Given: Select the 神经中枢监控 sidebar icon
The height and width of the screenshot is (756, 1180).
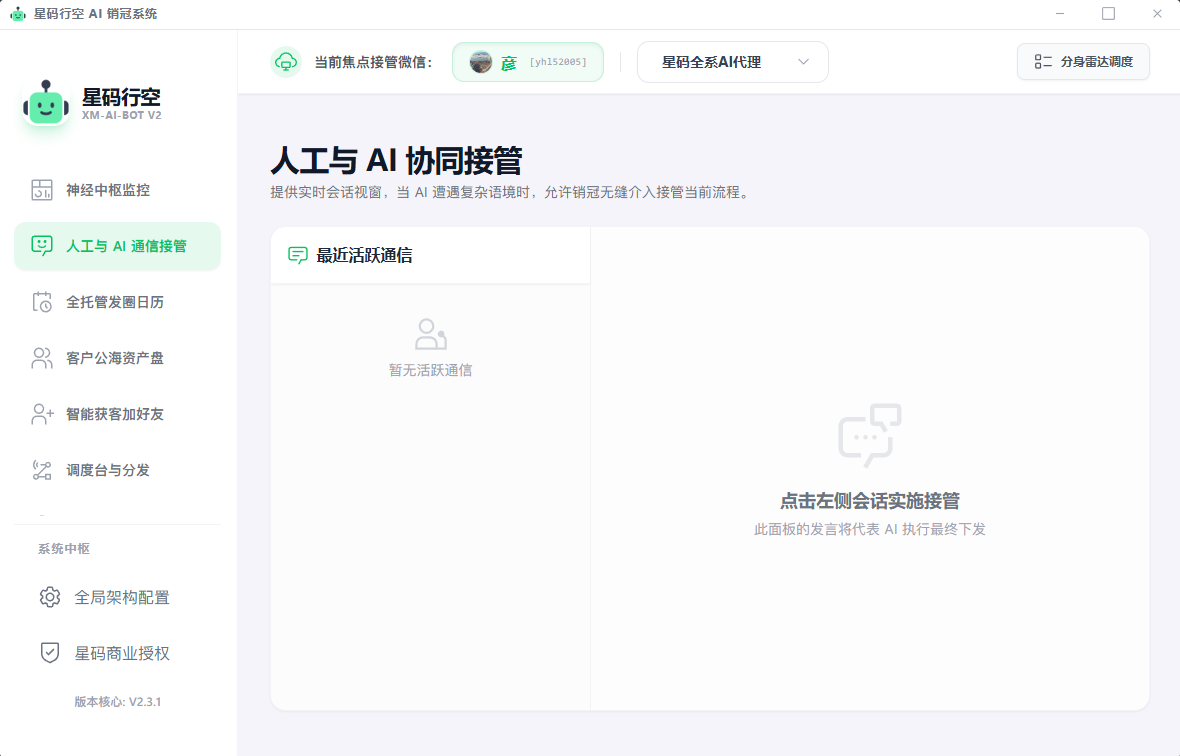Looking at the screenshot, I should click(42, 189).
